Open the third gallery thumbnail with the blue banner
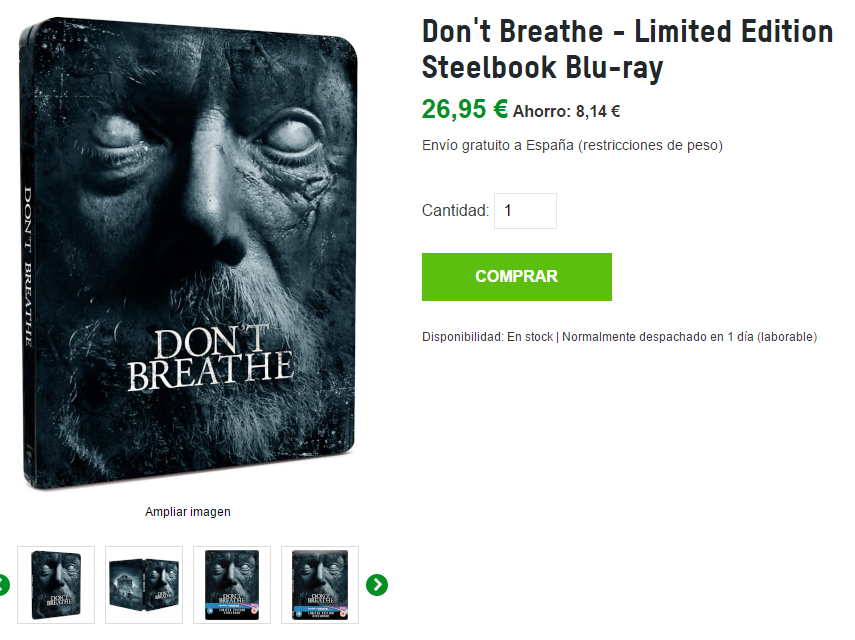The image size is (855, 640). 232,585
